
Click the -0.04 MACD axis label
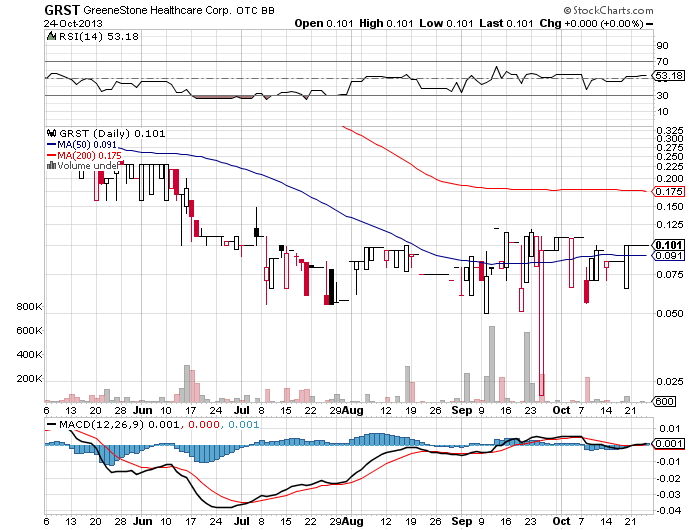[x=669, y=510]
